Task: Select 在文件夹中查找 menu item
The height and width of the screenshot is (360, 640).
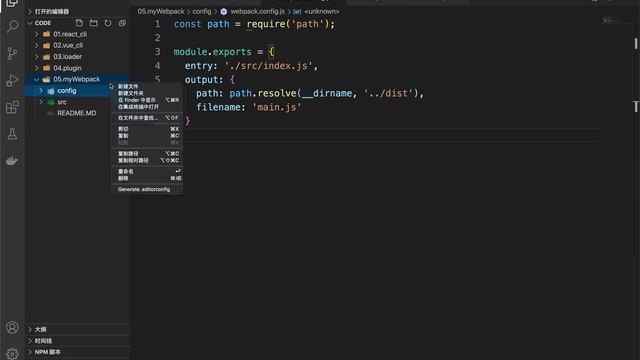Action: click(x=147, y=118)
